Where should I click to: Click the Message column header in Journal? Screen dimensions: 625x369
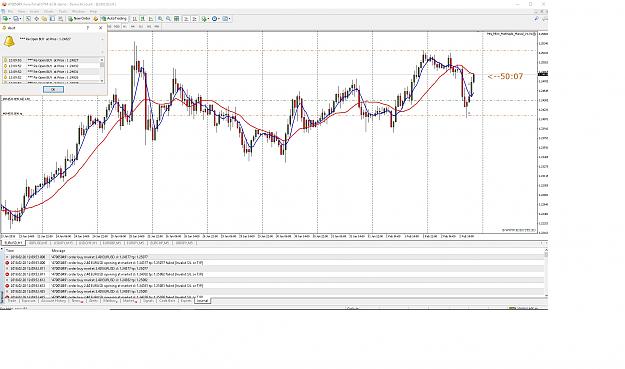pyautogui.click(x=58, y=251)
